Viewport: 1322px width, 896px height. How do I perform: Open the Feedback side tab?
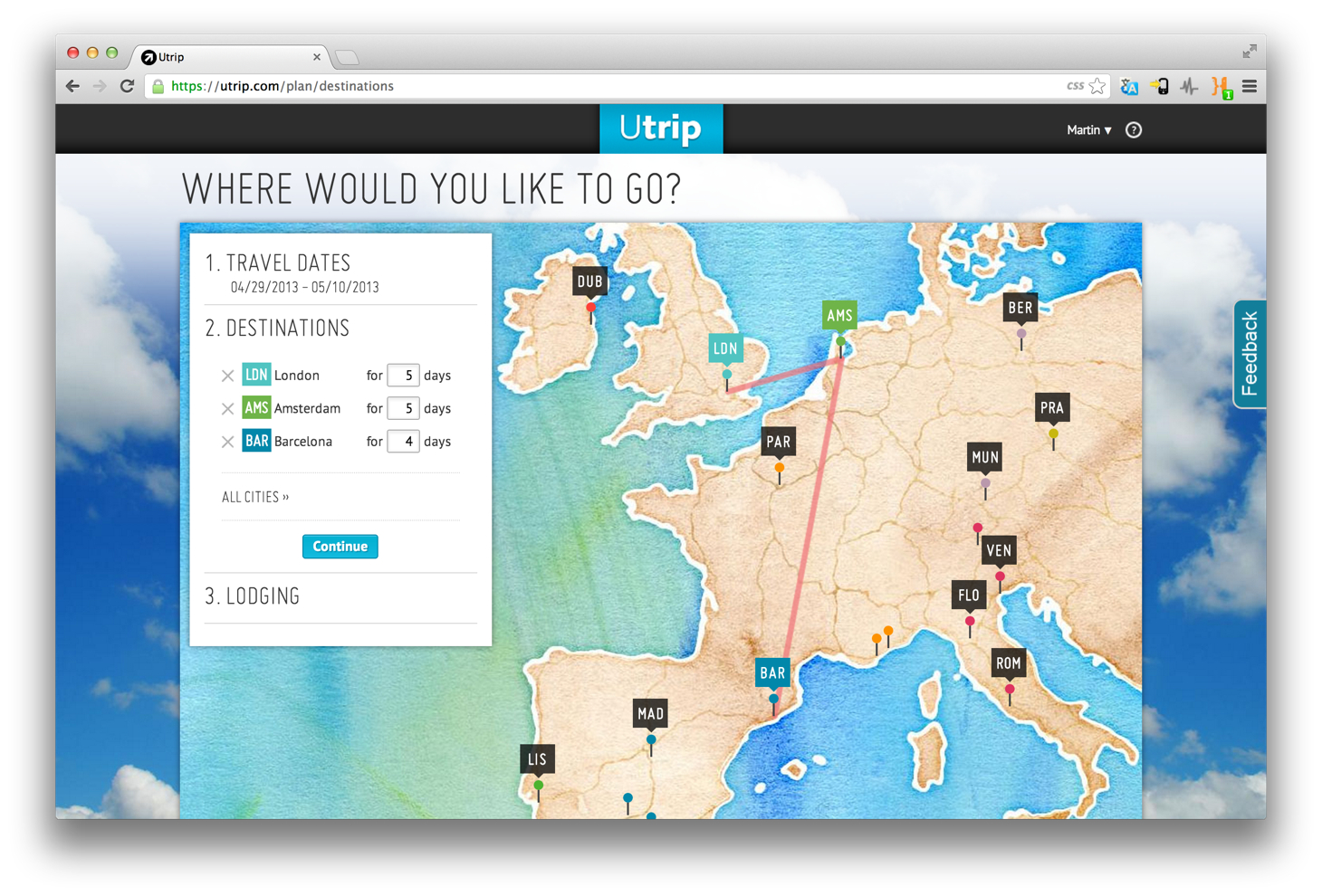tap(1250, 354)
